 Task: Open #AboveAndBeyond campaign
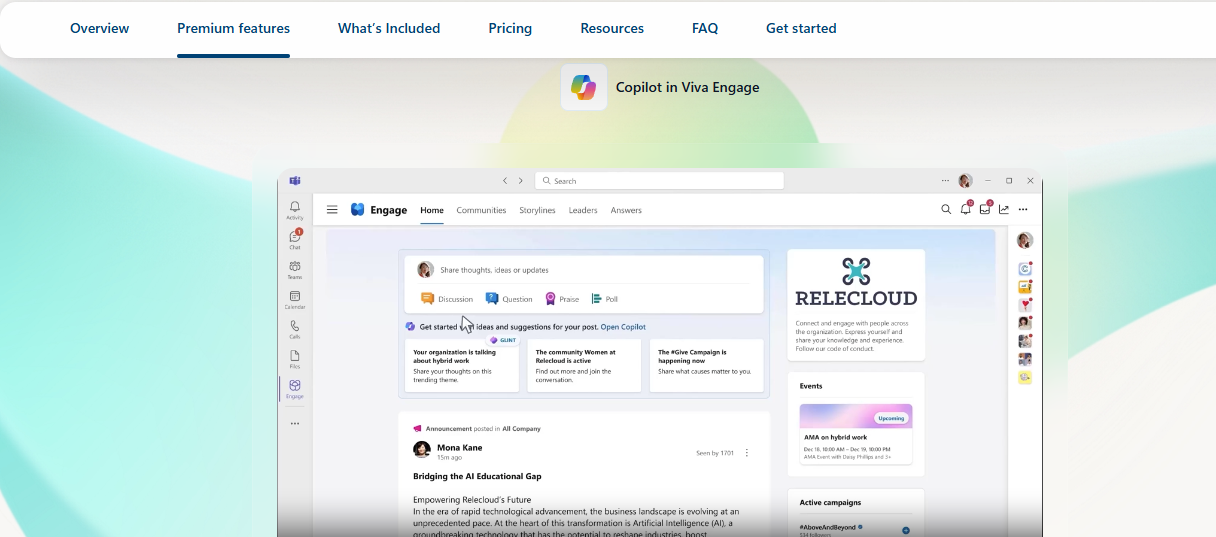(828, 526)
